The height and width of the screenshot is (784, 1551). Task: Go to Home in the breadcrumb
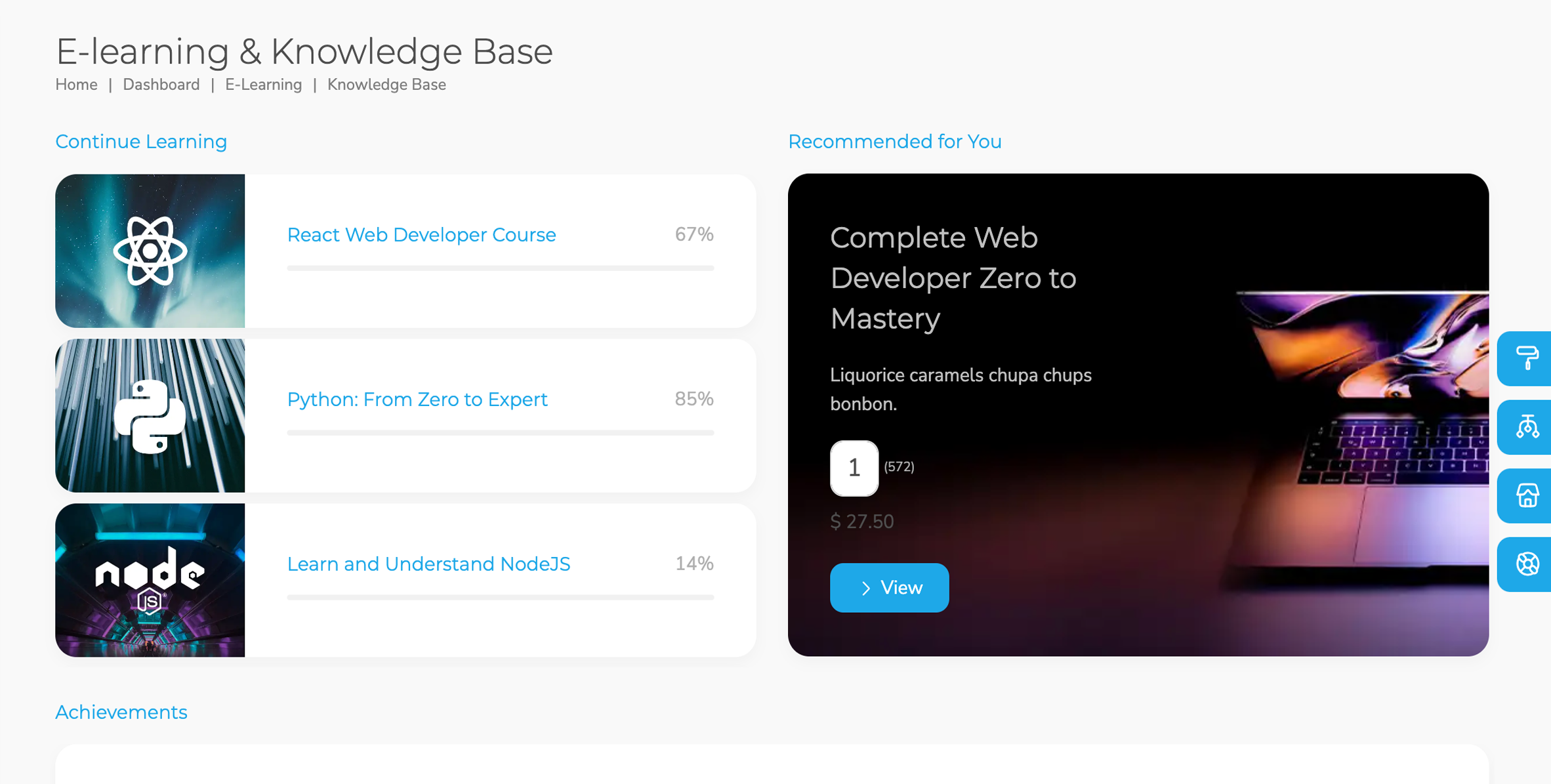tap(76, 85)
